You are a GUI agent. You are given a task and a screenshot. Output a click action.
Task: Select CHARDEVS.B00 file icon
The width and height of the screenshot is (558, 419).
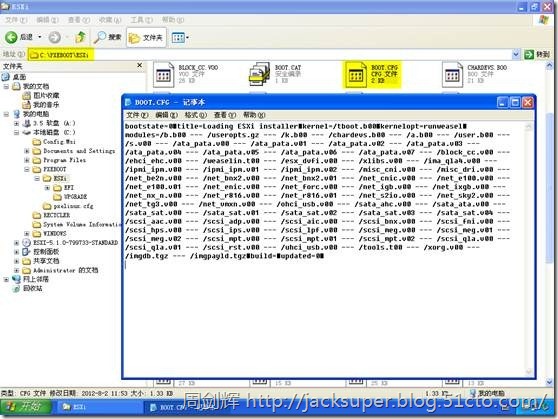(x=452, y=74)
